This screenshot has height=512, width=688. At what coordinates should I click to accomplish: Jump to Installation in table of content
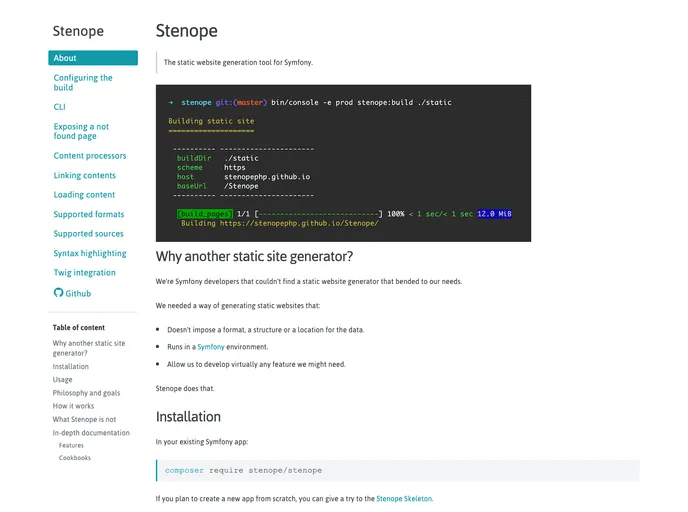71,366
